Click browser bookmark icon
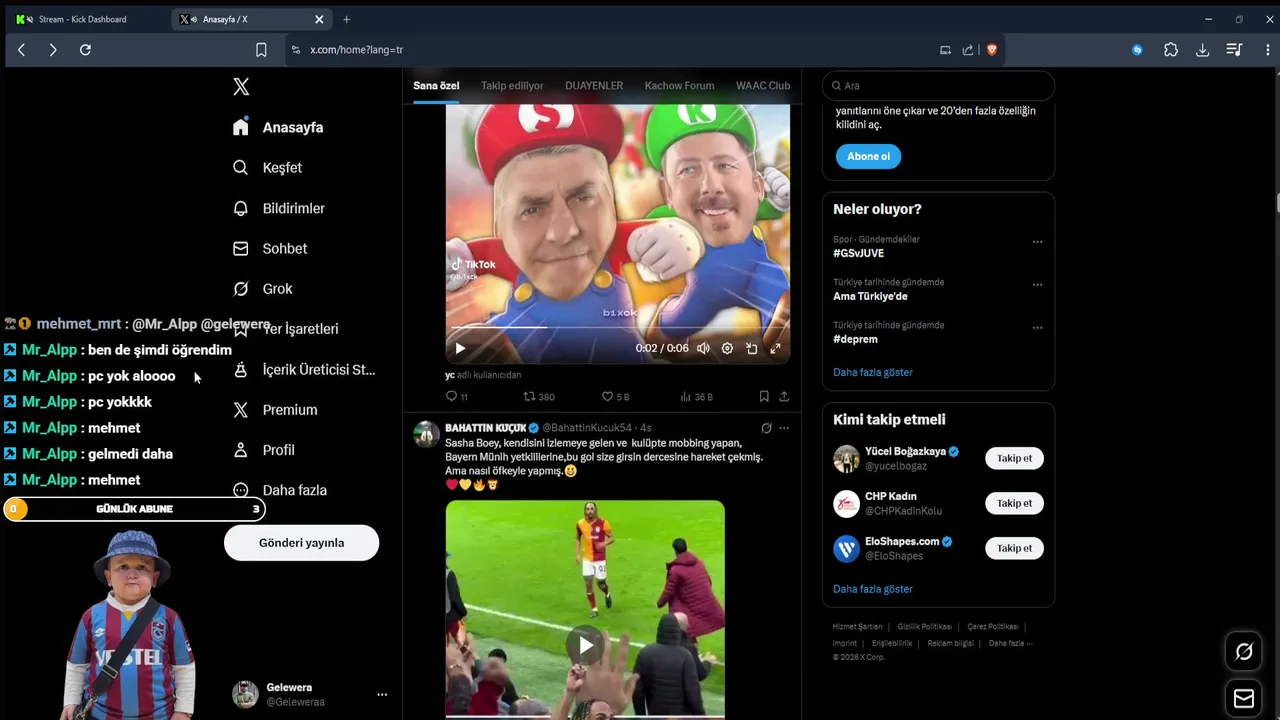 click(x=261, y=50)
